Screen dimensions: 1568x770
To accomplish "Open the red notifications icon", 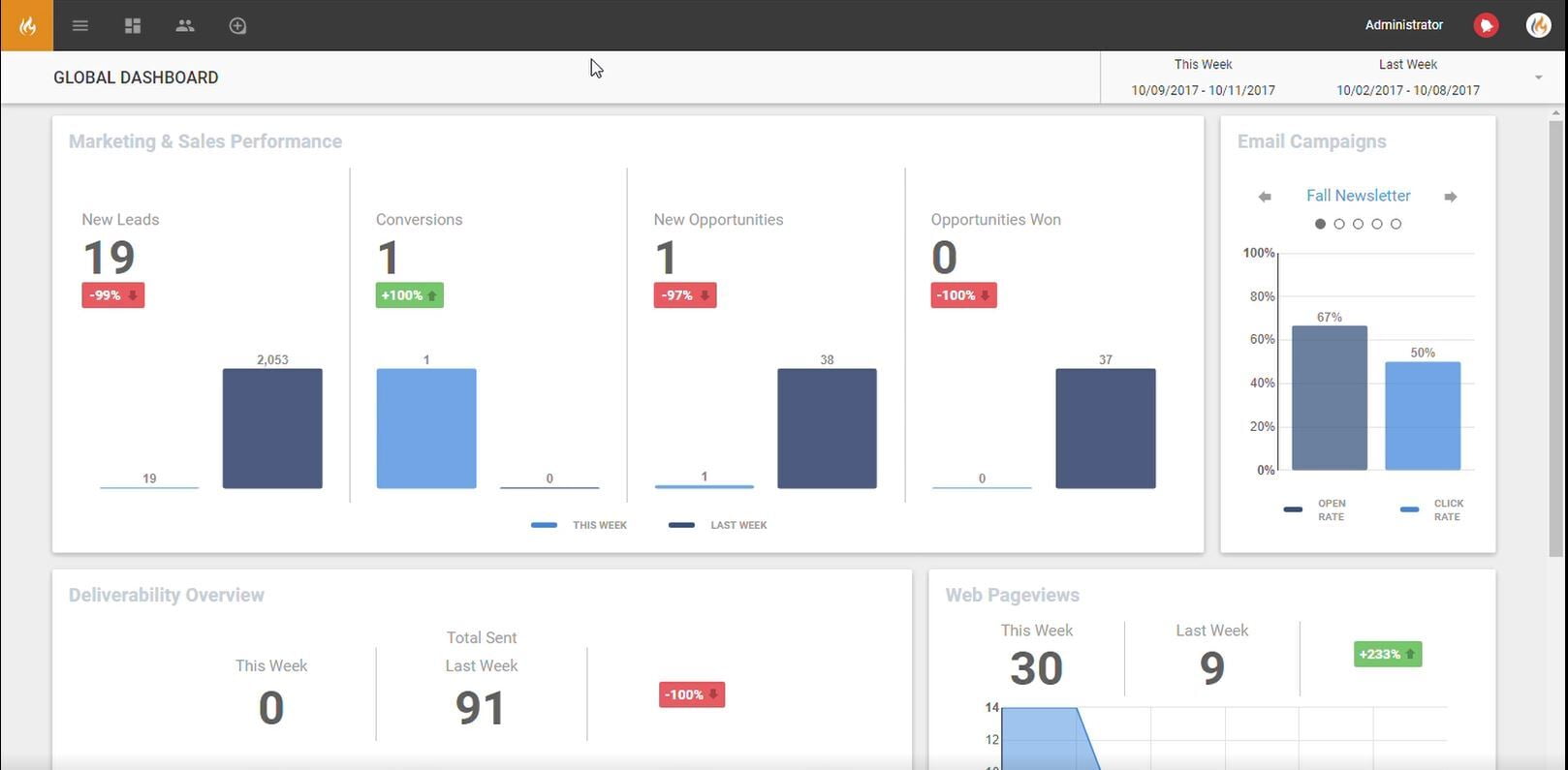I will [x=1486, y=25].
